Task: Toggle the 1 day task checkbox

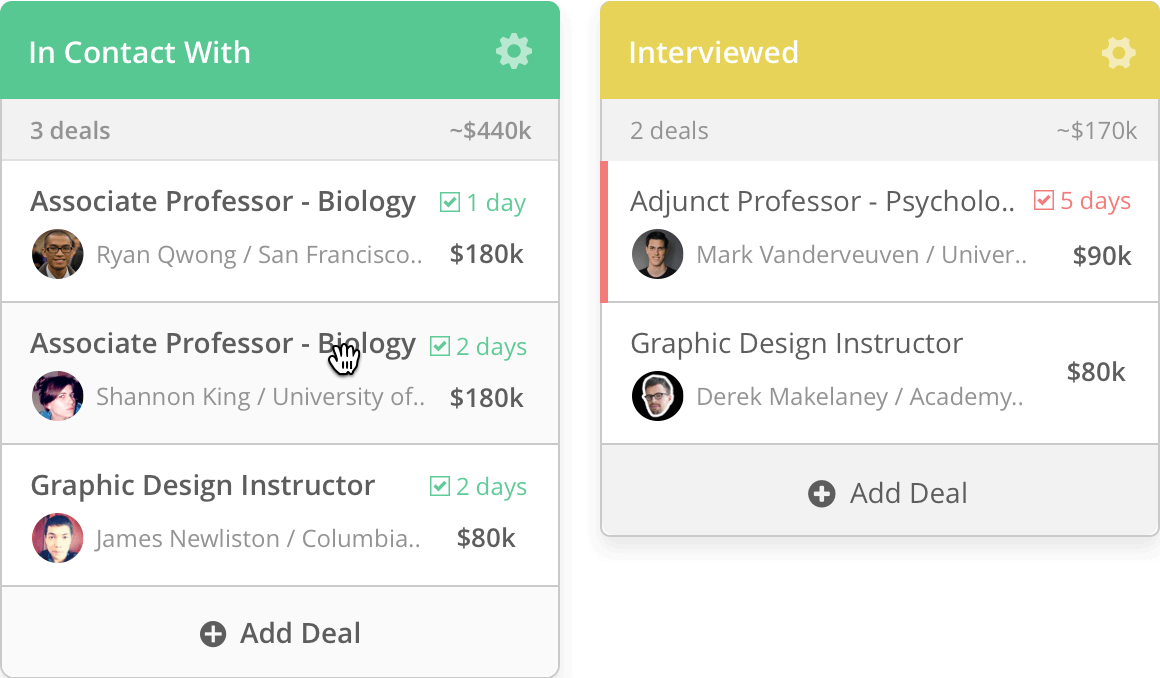Action: point(449,202)
